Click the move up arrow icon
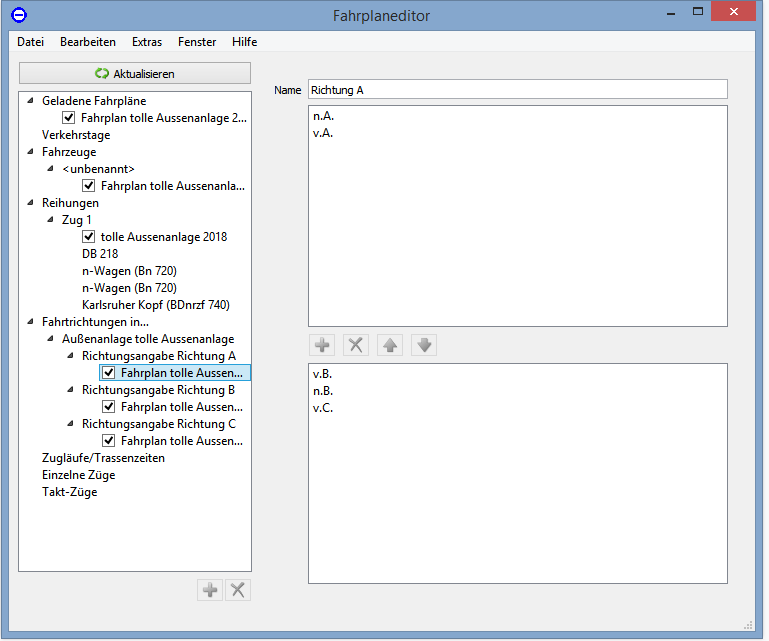Screen dimensions: 769x641 coord(390,345)
